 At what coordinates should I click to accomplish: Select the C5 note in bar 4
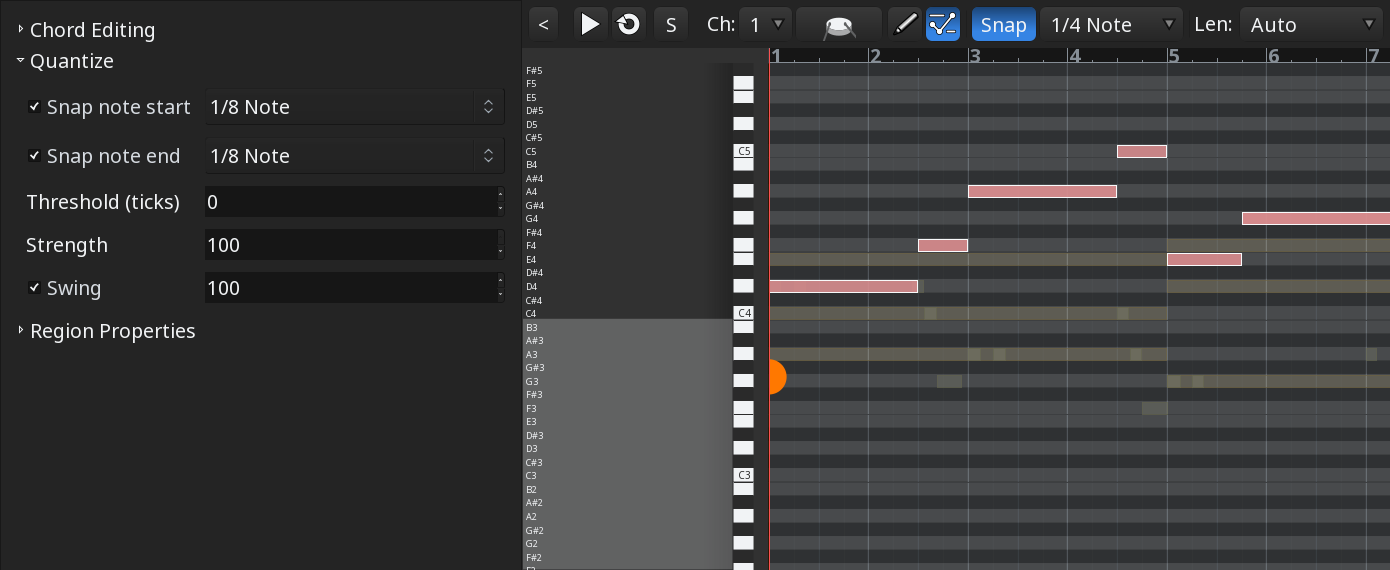(1142, 152)
